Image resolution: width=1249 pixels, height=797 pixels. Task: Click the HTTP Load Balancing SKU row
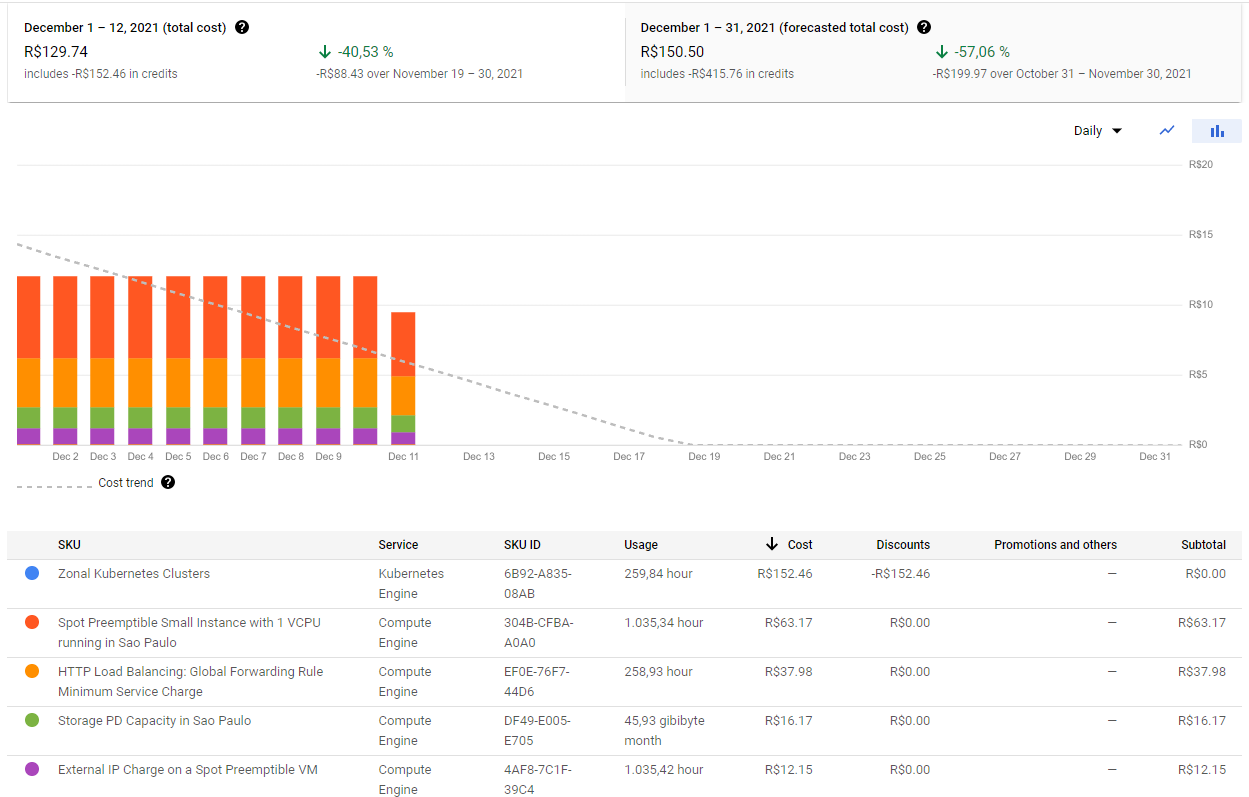(628, 682)
